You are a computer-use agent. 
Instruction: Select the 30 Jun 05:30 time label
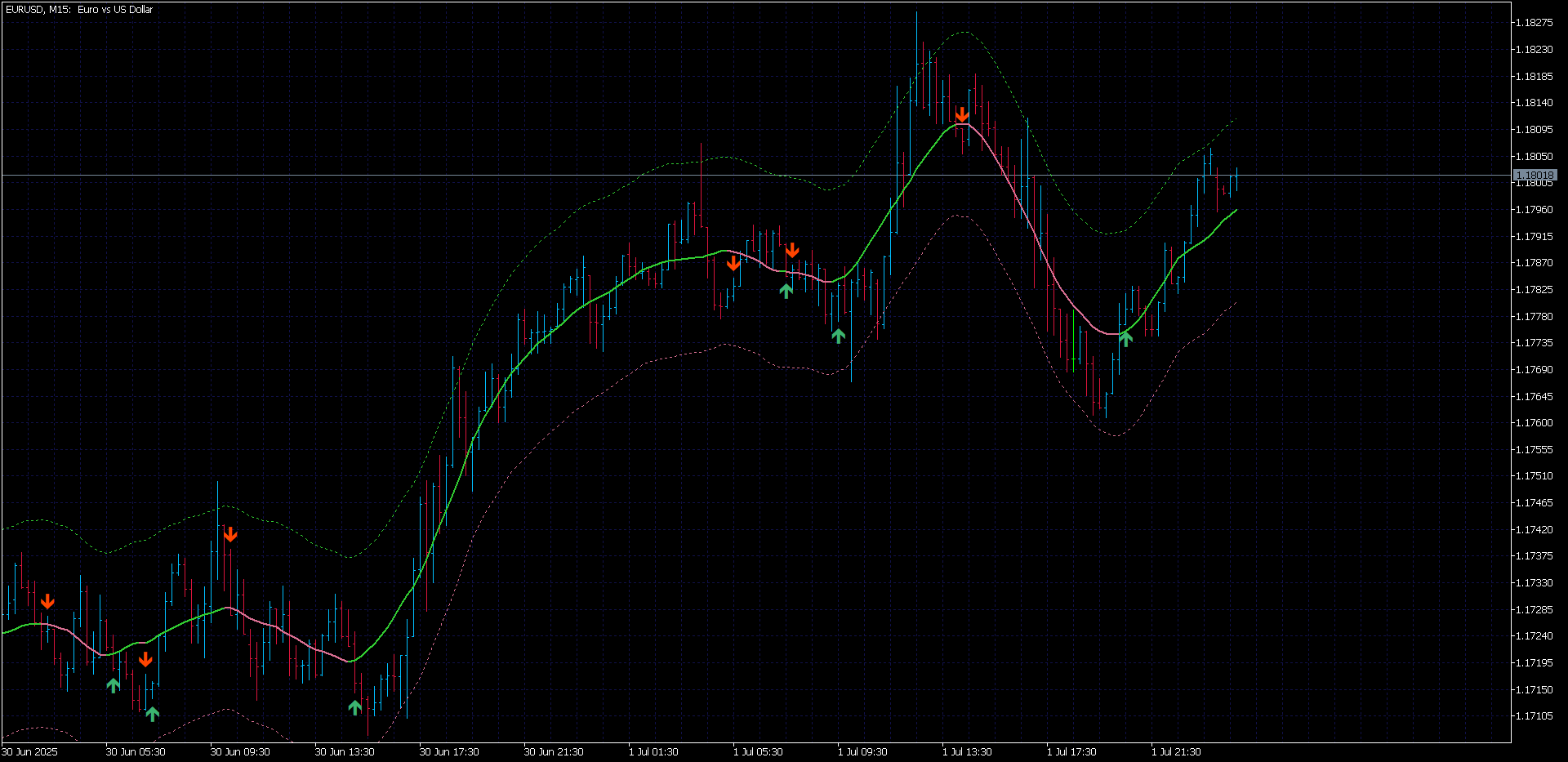(136, 752)
